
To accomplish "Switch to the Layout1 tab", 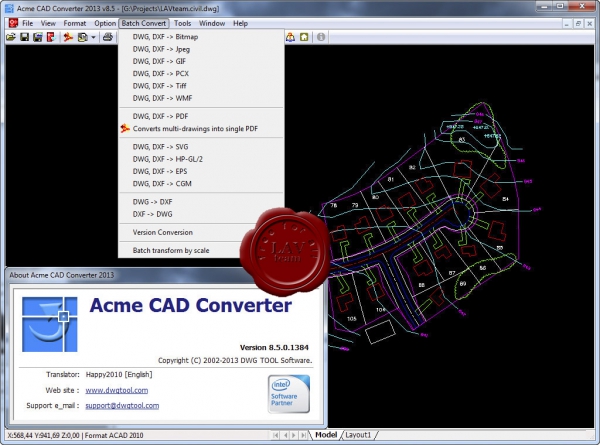I will pyautogui.click(x=358, y=435).
